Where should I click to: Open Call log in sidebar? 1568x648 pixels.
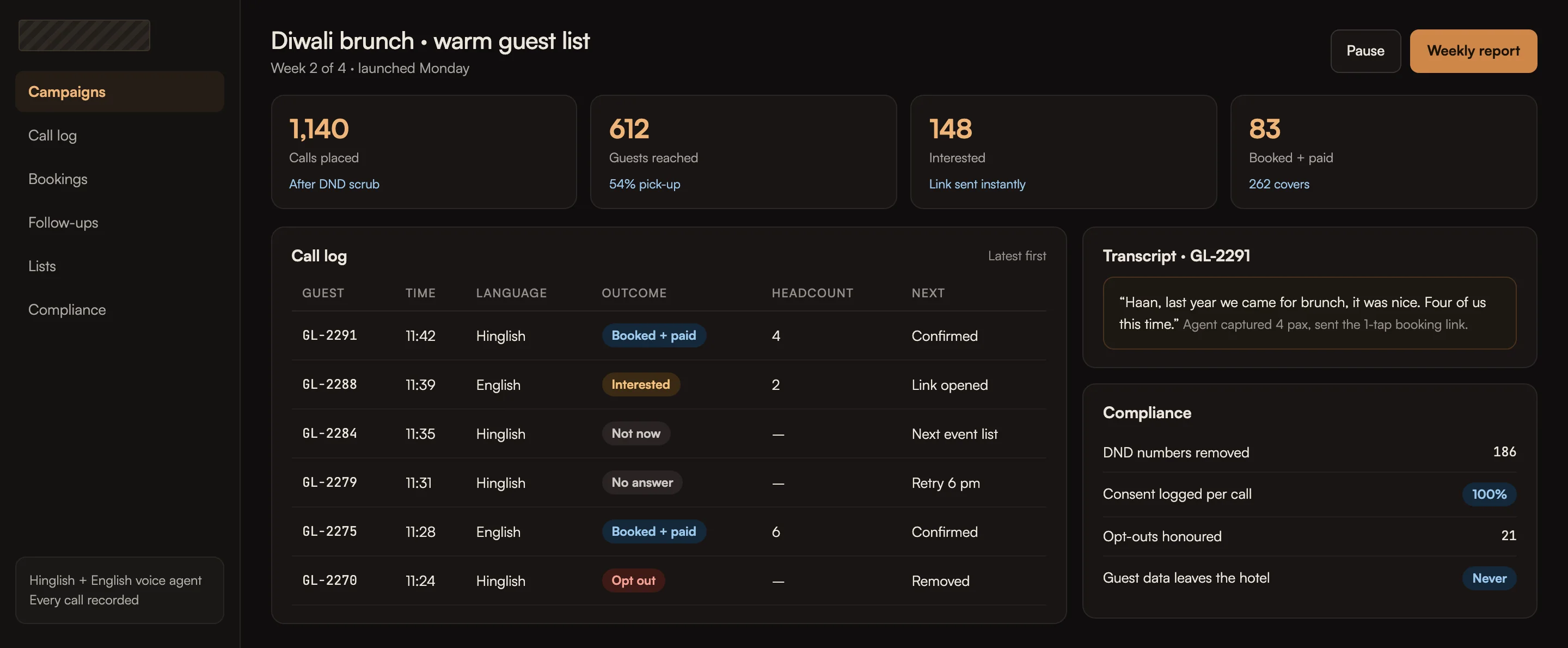click(119, 135)
